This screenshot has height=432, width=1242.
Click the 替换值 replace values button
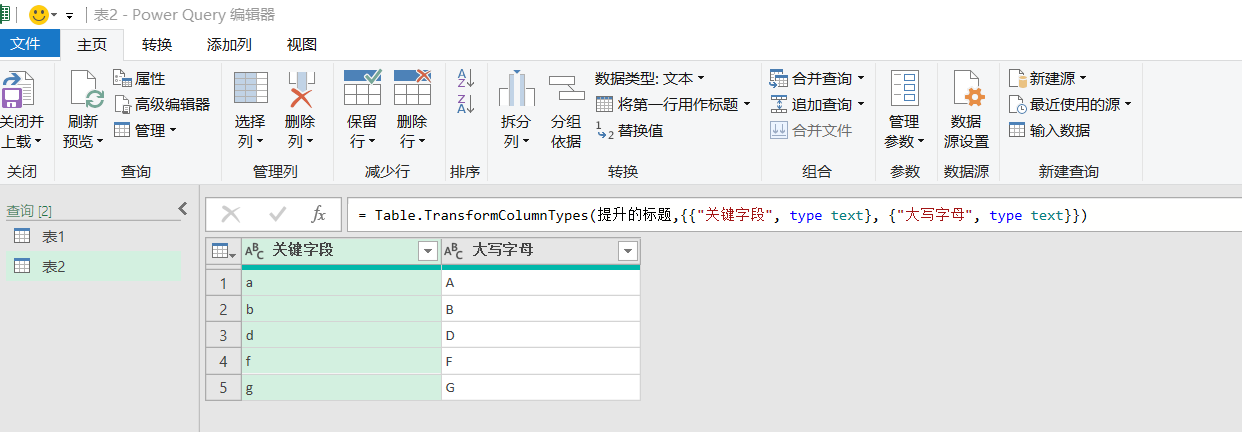(629, 130)
